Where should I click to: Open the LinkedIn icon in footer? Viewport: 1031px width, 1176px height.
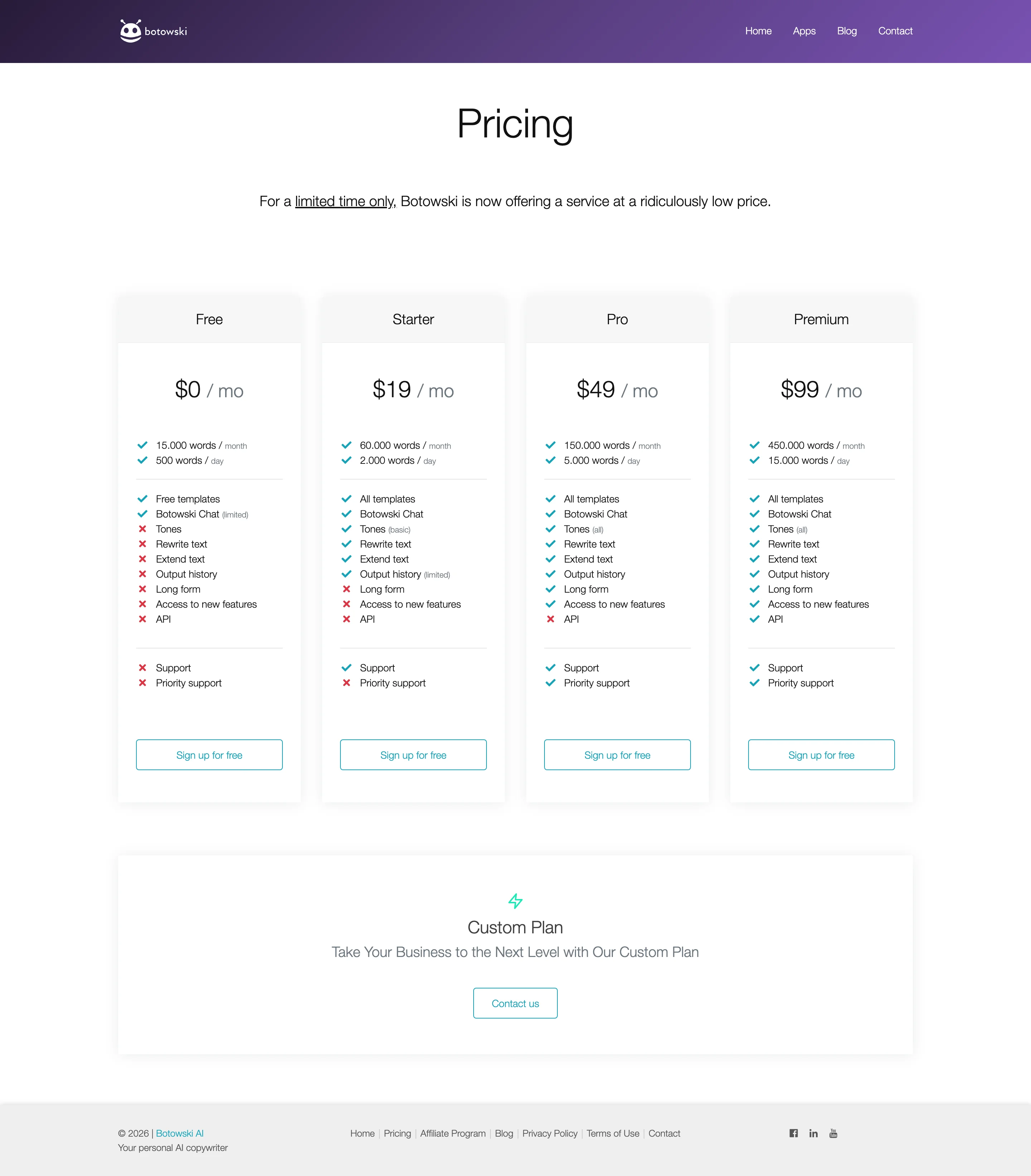tap(813, 1133)
